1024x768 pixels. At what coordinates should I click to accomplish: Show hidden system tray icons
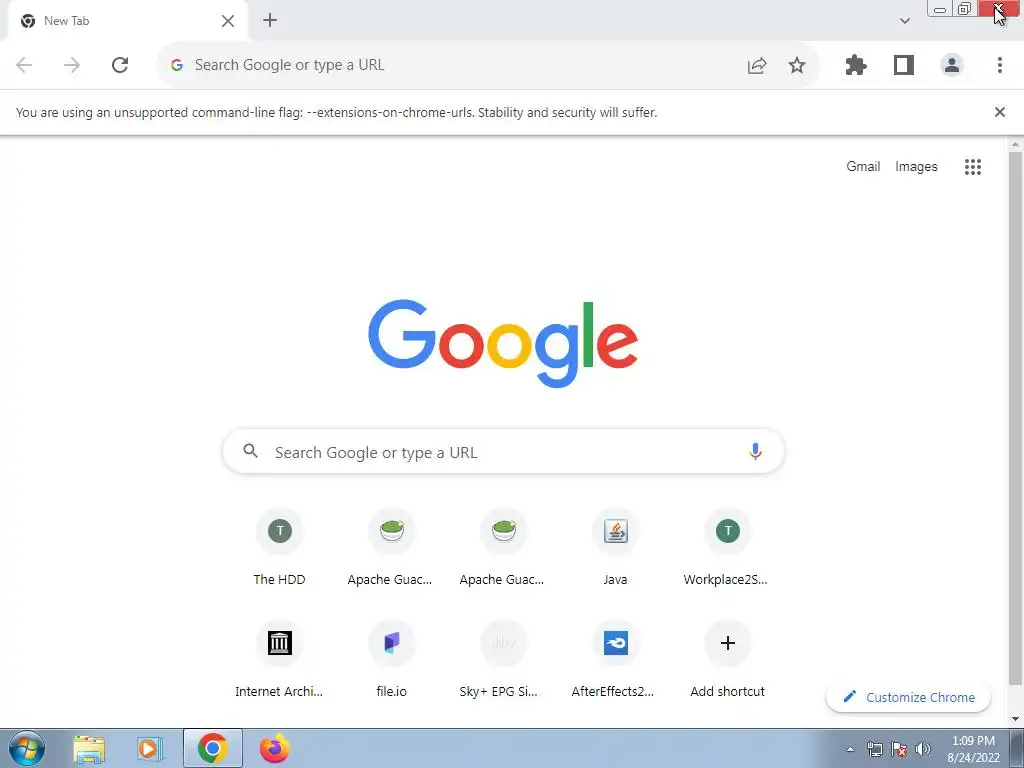850,749
